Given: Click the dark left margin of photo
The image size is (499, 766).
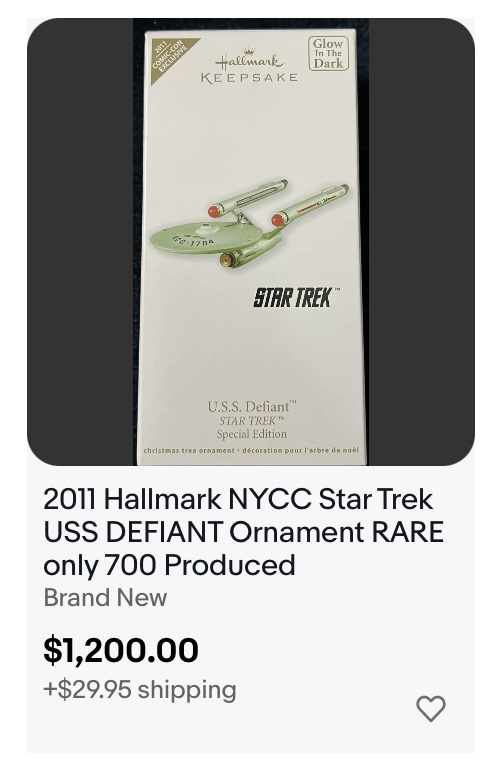Looking at the screenshot, I should 80,242.
